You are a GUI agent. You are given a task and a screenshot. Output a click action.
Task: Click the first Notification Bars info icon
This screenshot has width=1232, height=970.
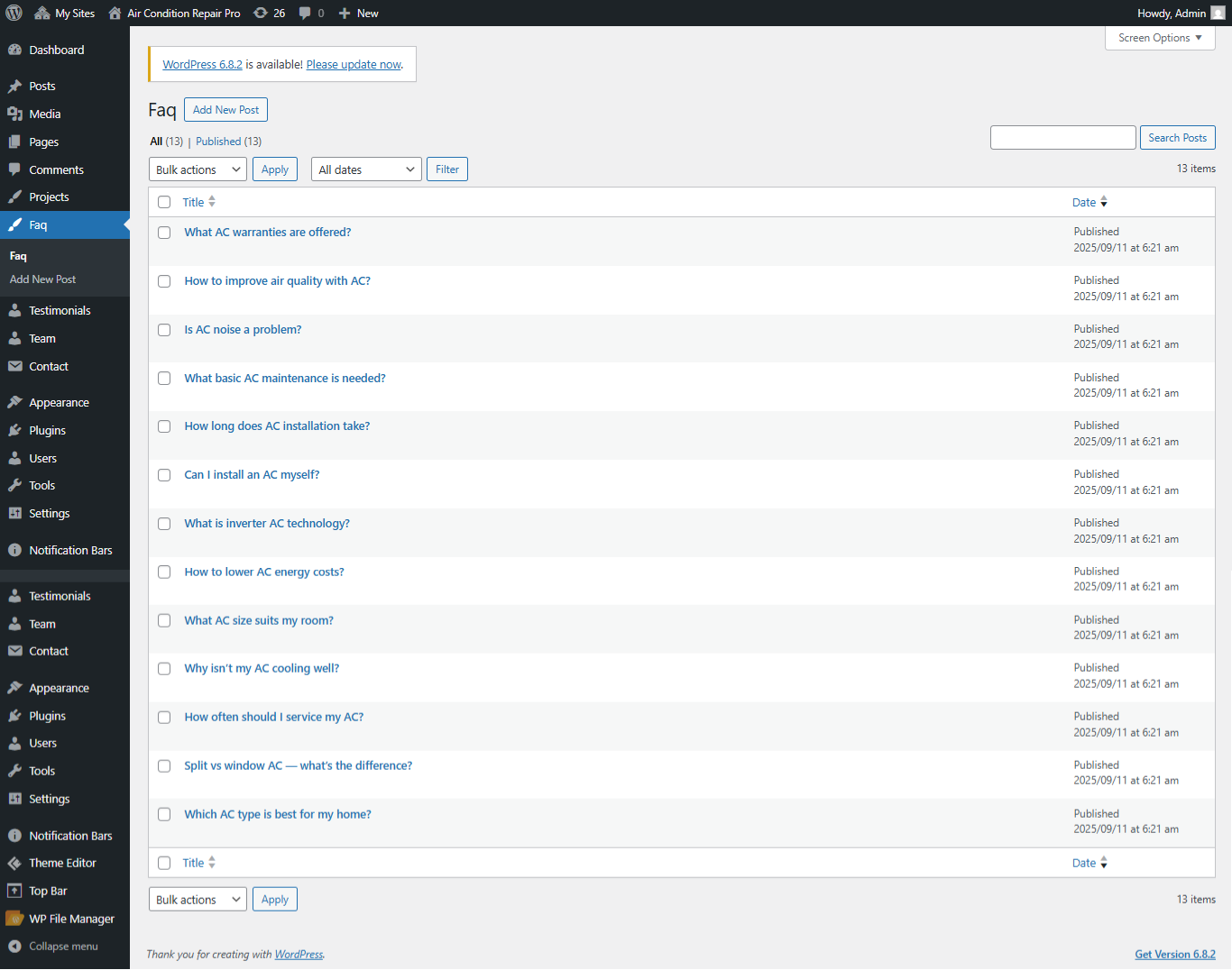tap(14, 551)
